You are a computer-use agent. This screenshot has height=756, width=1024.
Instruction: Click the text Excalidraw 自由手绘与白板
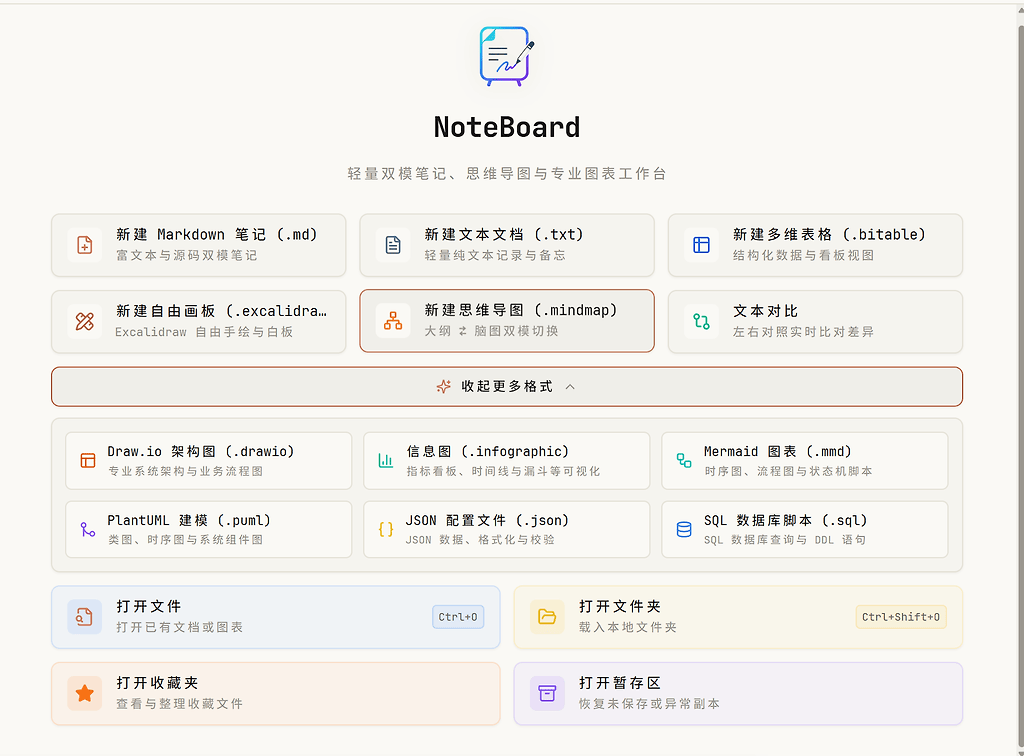click(x=204, y=332)
